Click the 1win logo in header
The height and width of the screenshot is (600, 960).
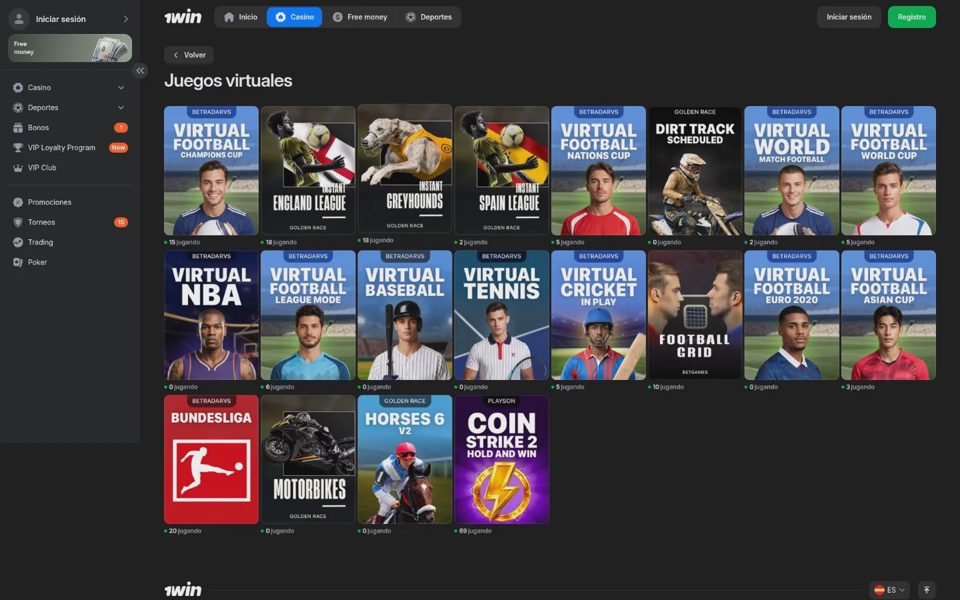coord(182,17)
